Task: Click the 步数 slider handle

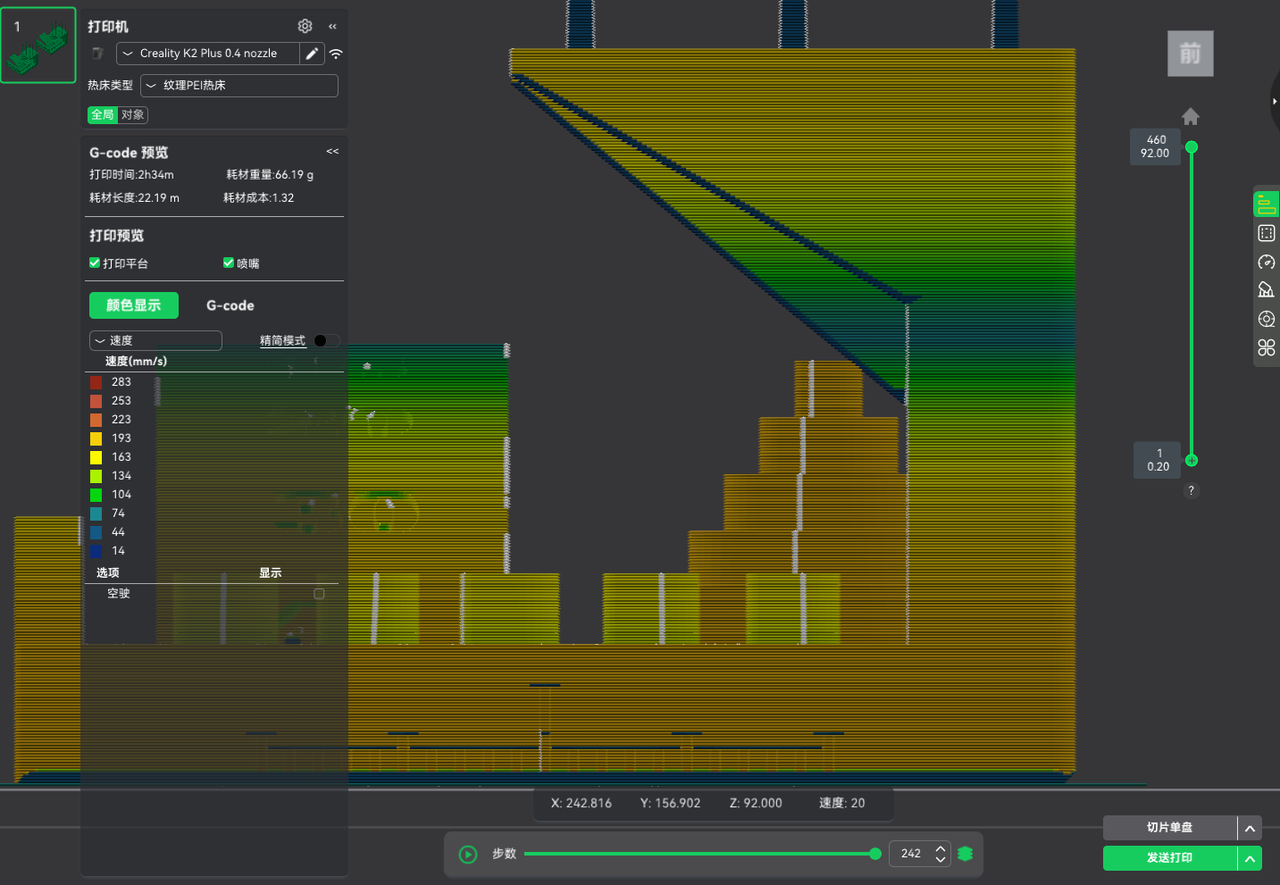Action: coord(875,854)
